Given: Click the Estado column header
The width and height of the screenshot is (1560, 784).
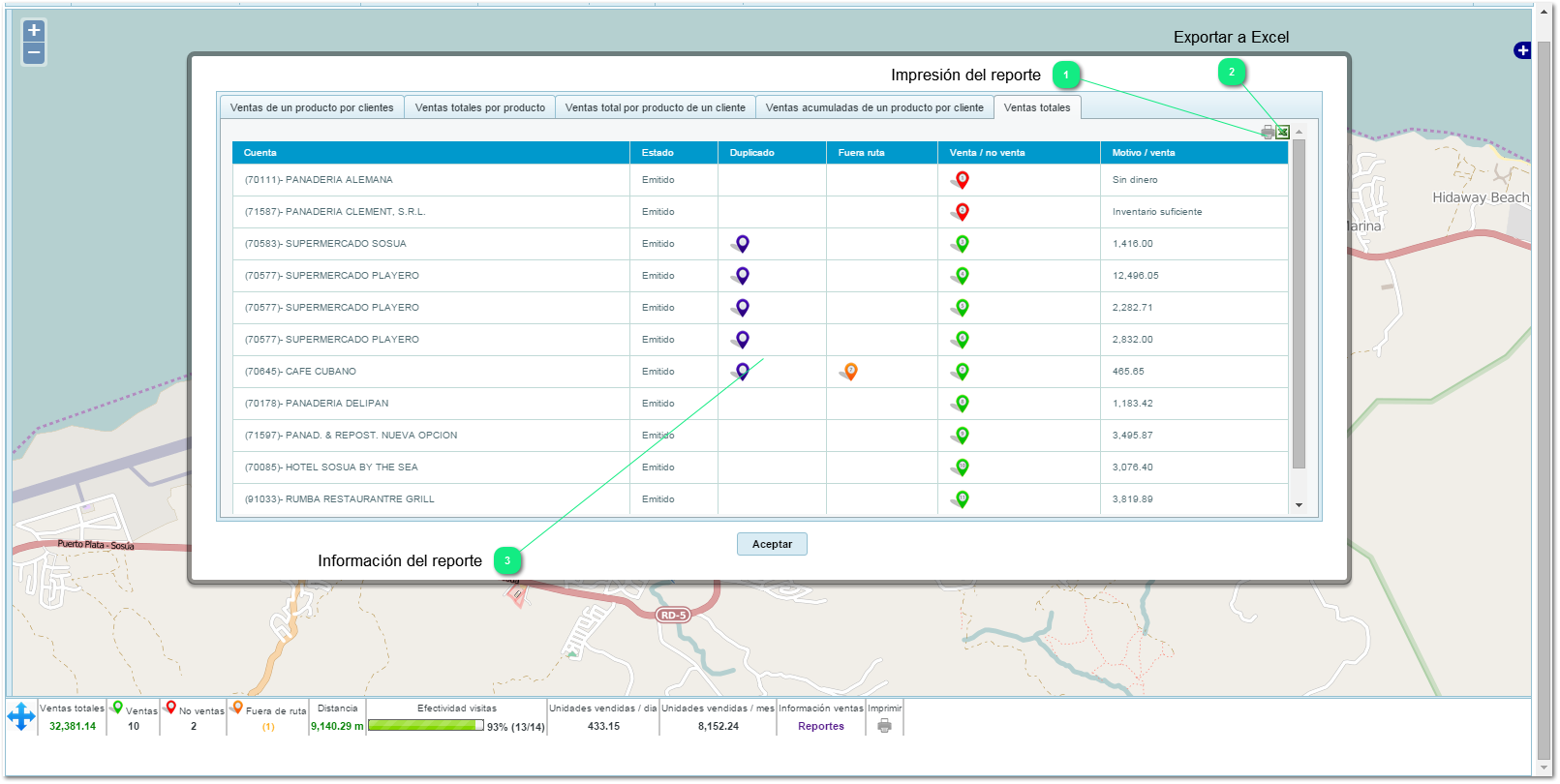Looking at the screenshot, I should [674, 153].
